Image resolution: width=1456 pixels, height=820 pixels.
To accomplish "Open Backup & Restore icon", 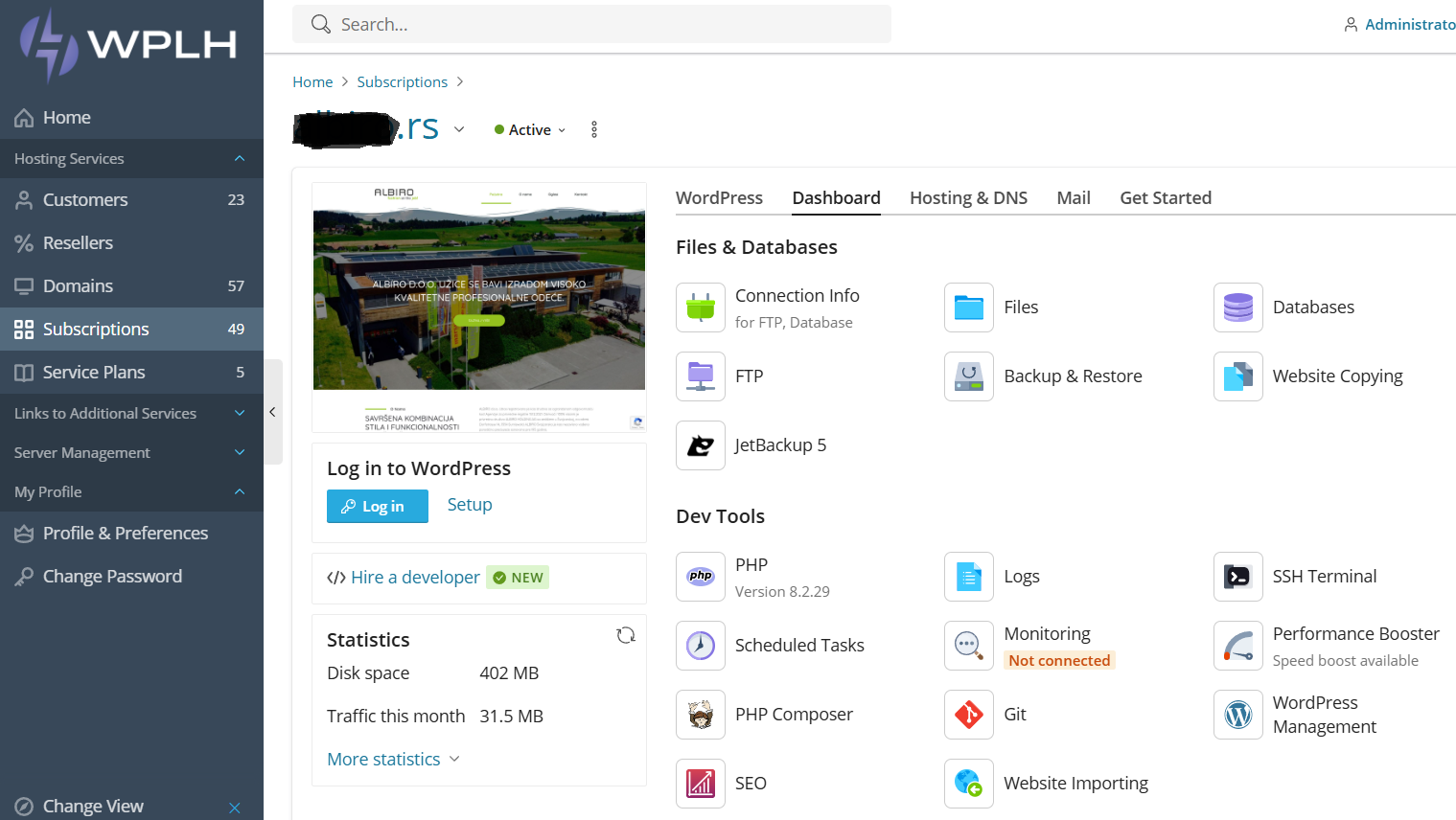I will point(969,376).
